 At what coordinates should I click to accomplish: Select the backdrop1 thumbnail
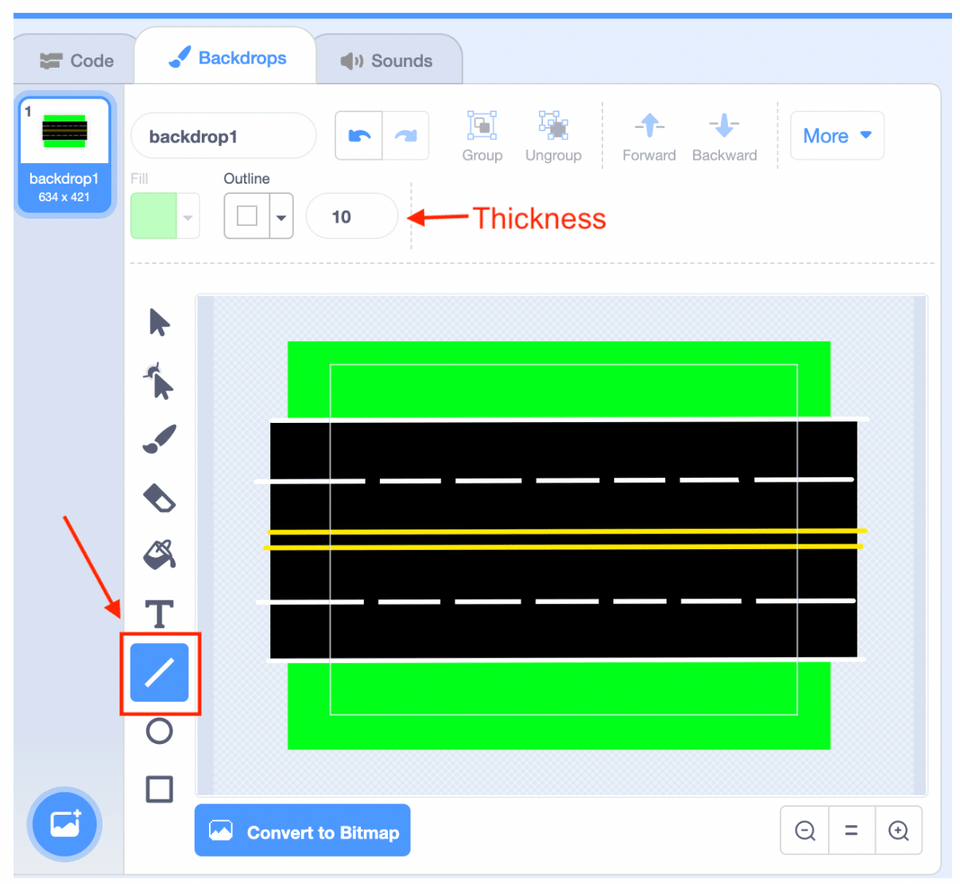(x=64, y=154)
